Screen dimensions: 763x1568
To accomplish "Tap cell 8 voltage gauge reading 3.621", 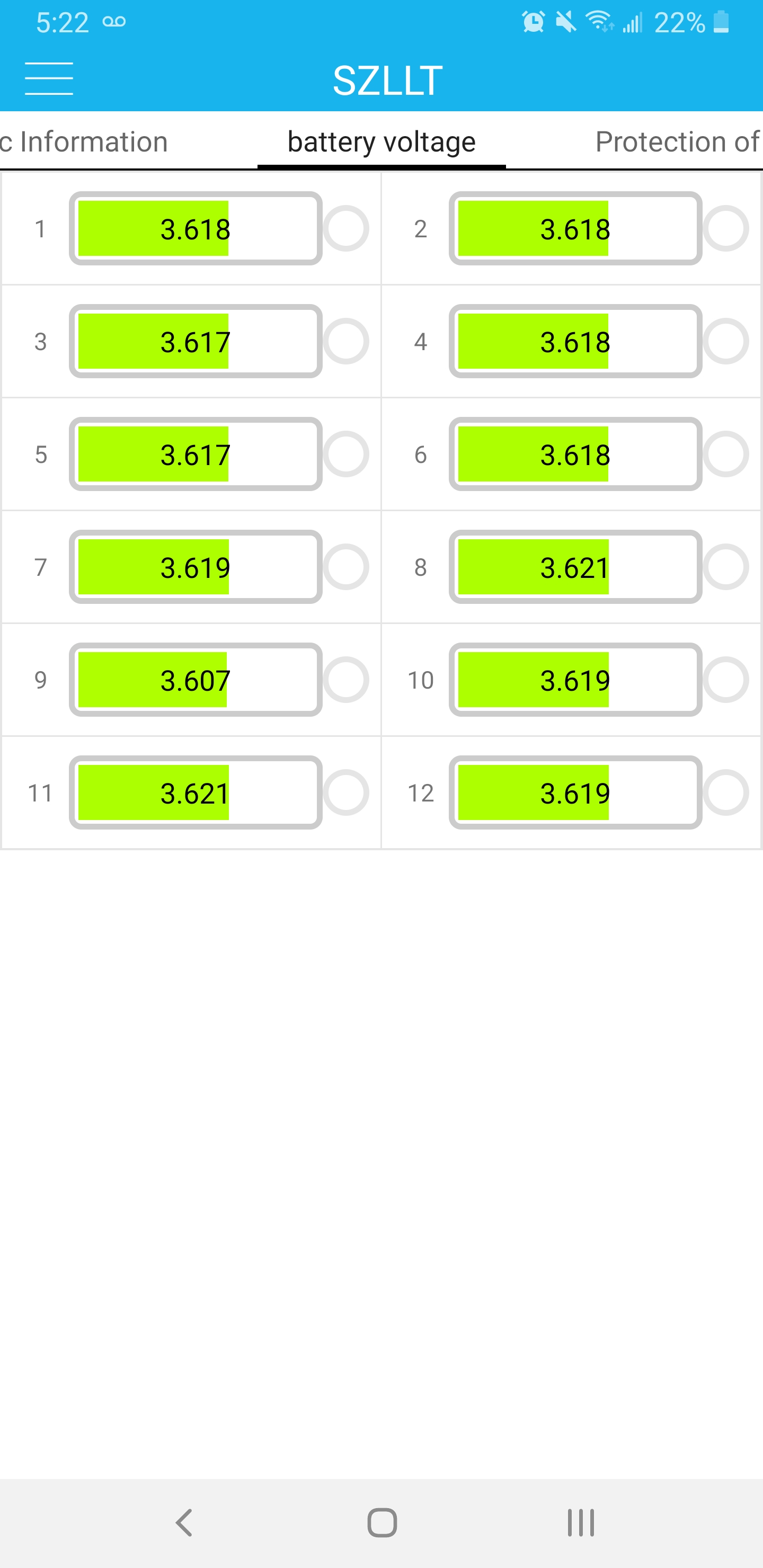I will [575, 567].
